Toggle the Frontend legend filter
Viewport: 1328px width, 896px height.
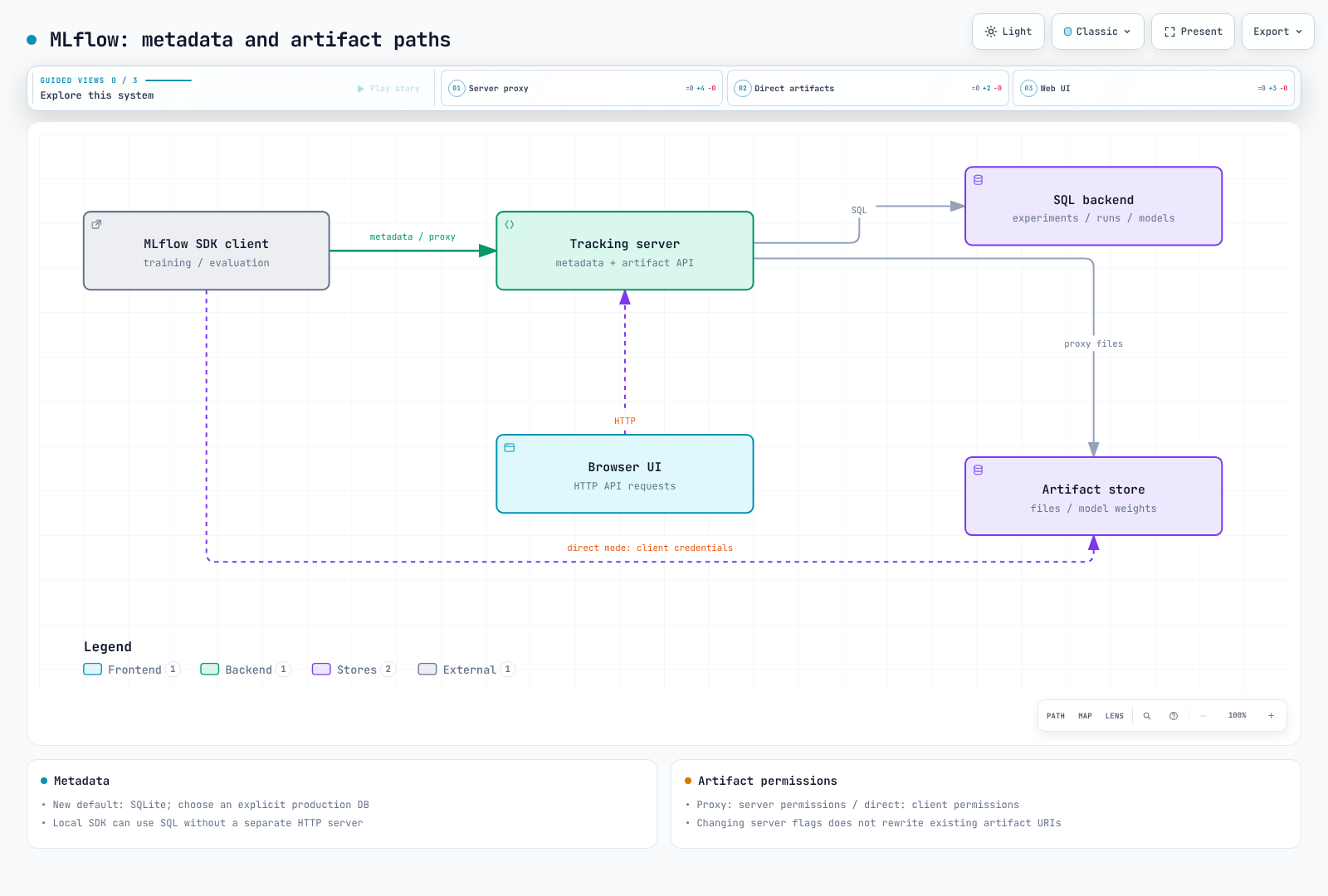(132, 670)
